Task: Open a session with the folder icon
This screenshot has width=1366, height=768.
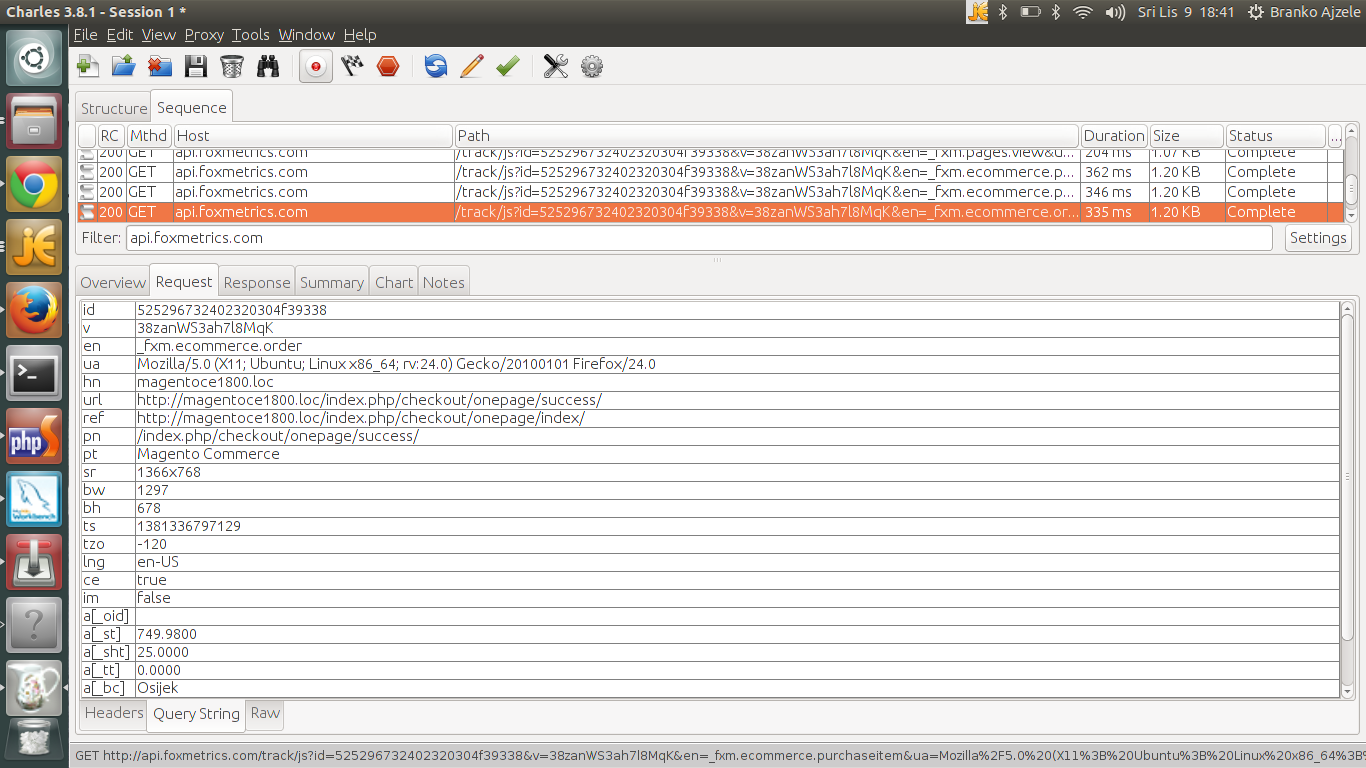Action: tap(124, 67)
